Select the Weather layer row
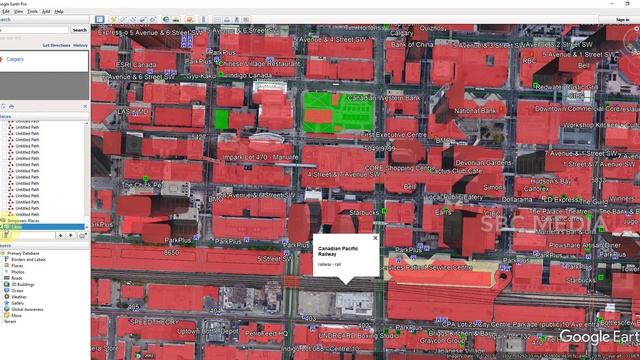The image size is (640, 360). 19,297
